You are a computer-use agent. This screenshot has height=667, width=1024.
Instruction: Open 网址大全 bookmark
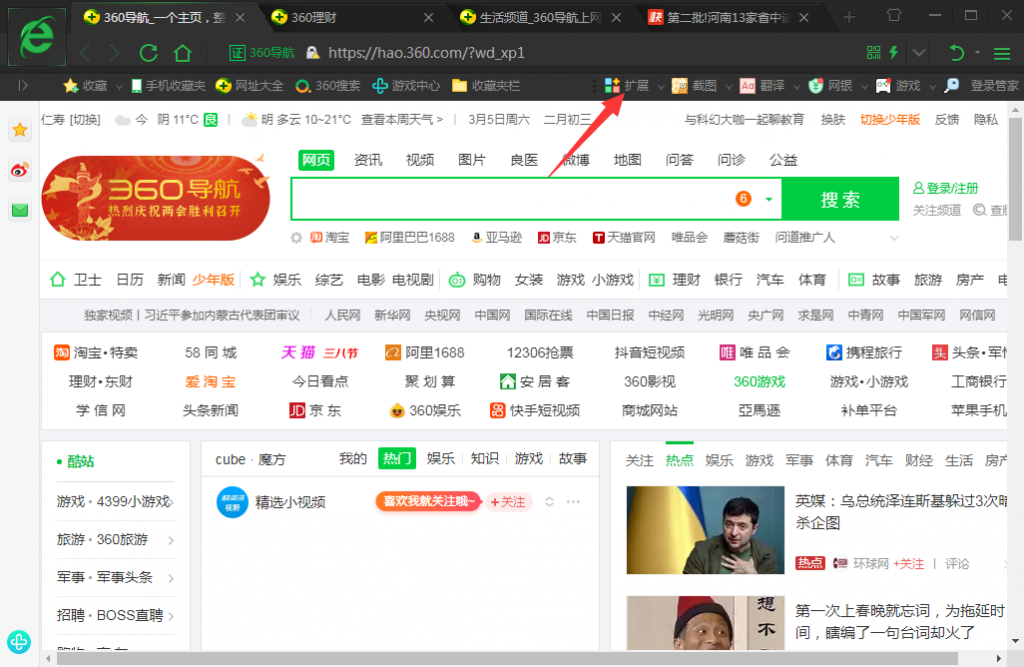[249, 86]
